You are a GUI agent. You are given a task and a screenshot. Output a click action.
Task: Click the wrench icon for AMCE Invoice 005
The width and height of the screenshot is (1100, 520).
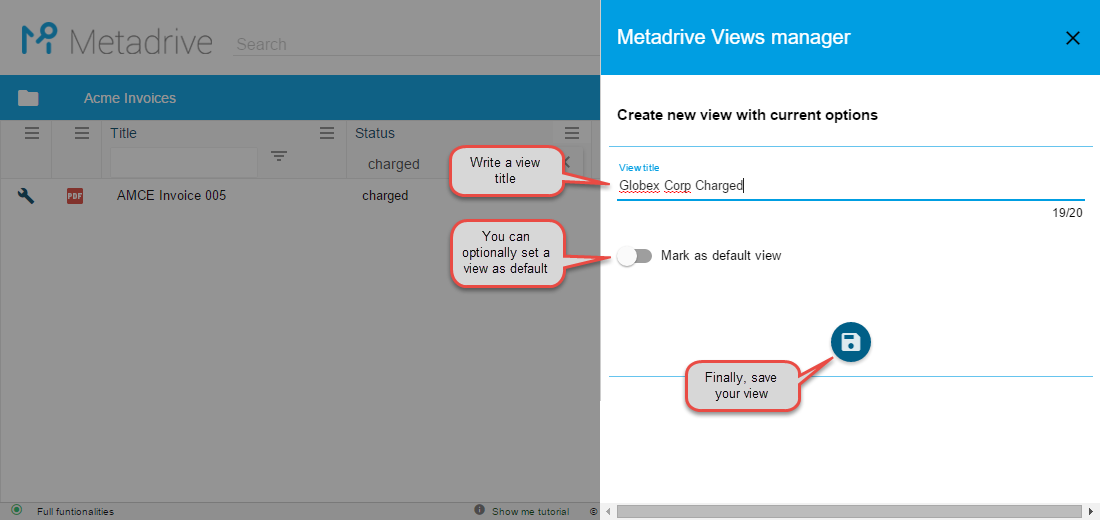coord(25,196)
